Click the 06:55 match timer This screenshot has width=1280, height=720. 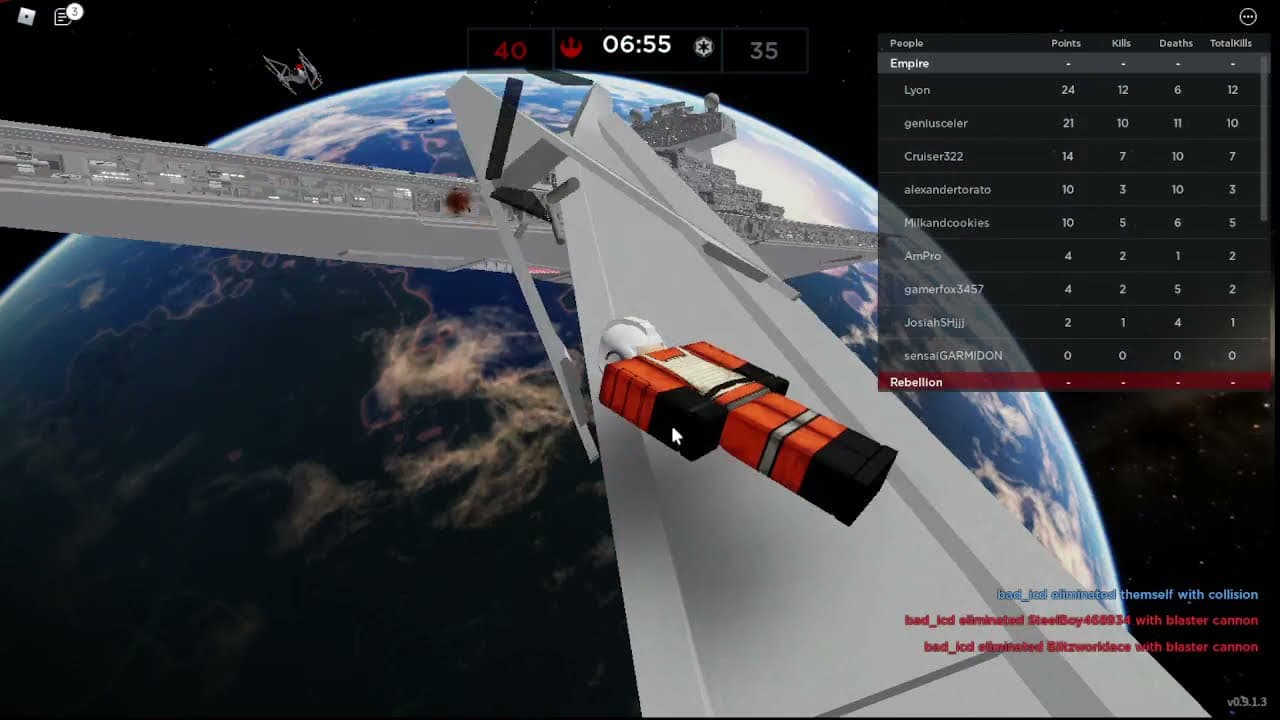(637, 45)
